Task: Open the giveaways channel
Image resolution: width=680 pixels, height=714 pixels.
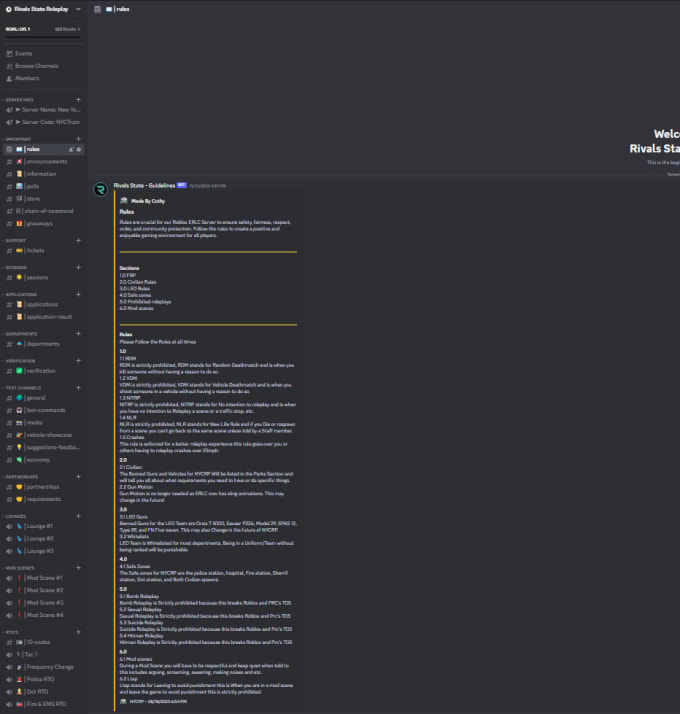Action: click(x=43, y=224)
